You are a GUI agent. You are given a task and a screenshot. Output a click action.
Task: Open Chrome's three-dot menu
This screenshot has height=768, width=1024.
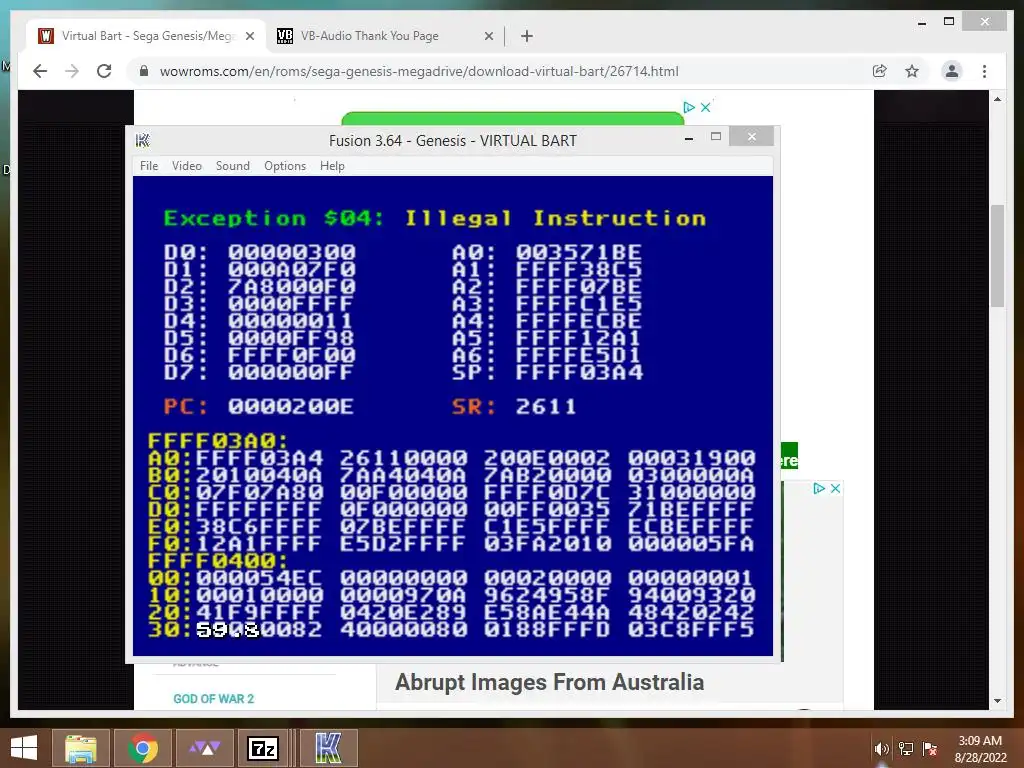pos(984,71)
